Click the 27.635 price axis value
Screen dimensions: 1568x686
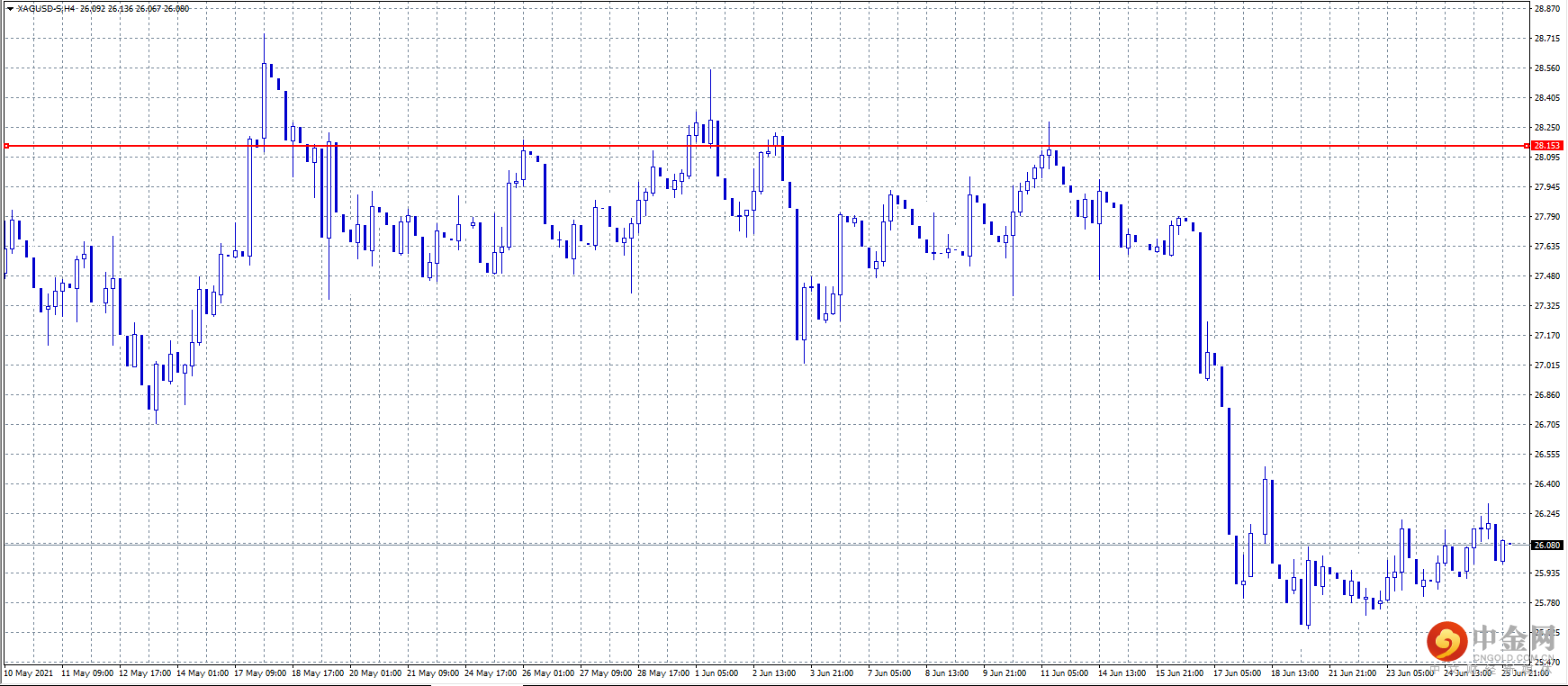(x=1547, y=246)
